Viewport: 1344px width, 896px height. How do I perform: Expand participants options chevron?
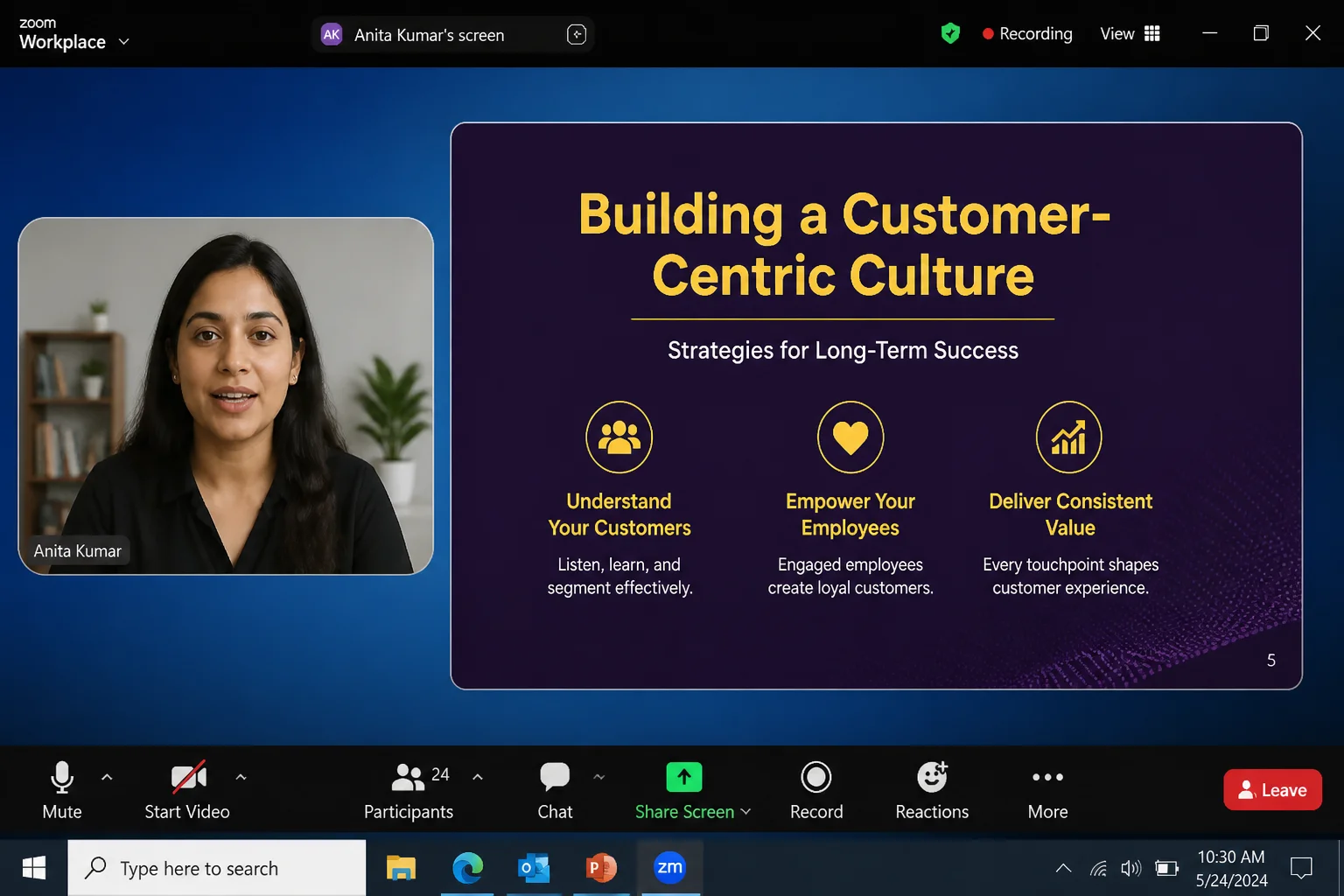click(478, 777)
